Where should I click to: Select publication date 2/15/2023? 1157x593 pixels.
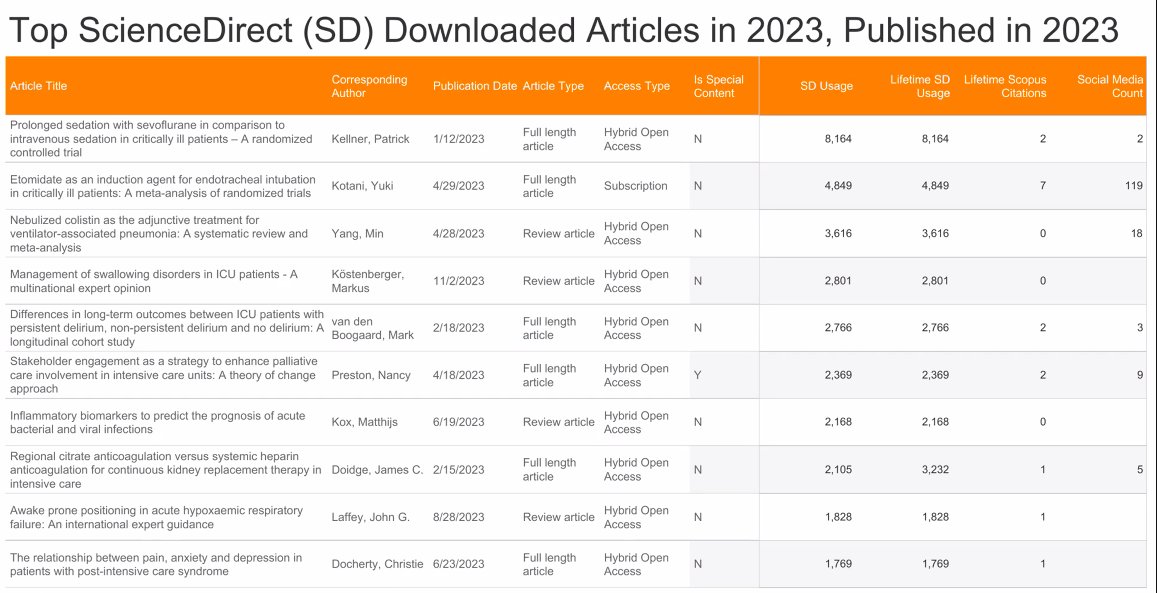pos(459,469)
